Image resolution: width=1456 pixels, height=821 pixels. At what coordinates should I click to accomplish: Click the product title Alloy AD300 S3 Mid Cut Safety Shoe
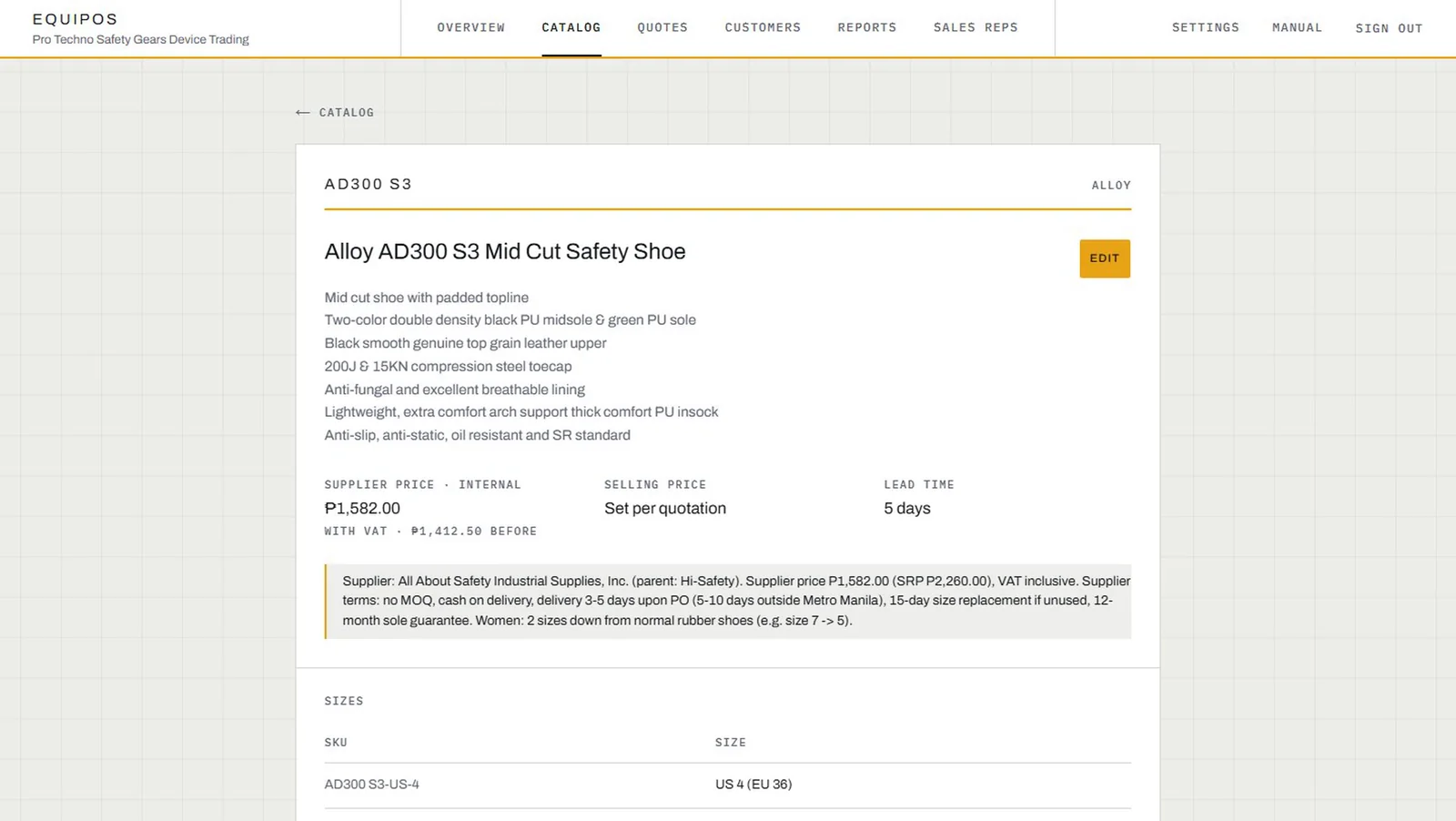(x=505, y=251)
